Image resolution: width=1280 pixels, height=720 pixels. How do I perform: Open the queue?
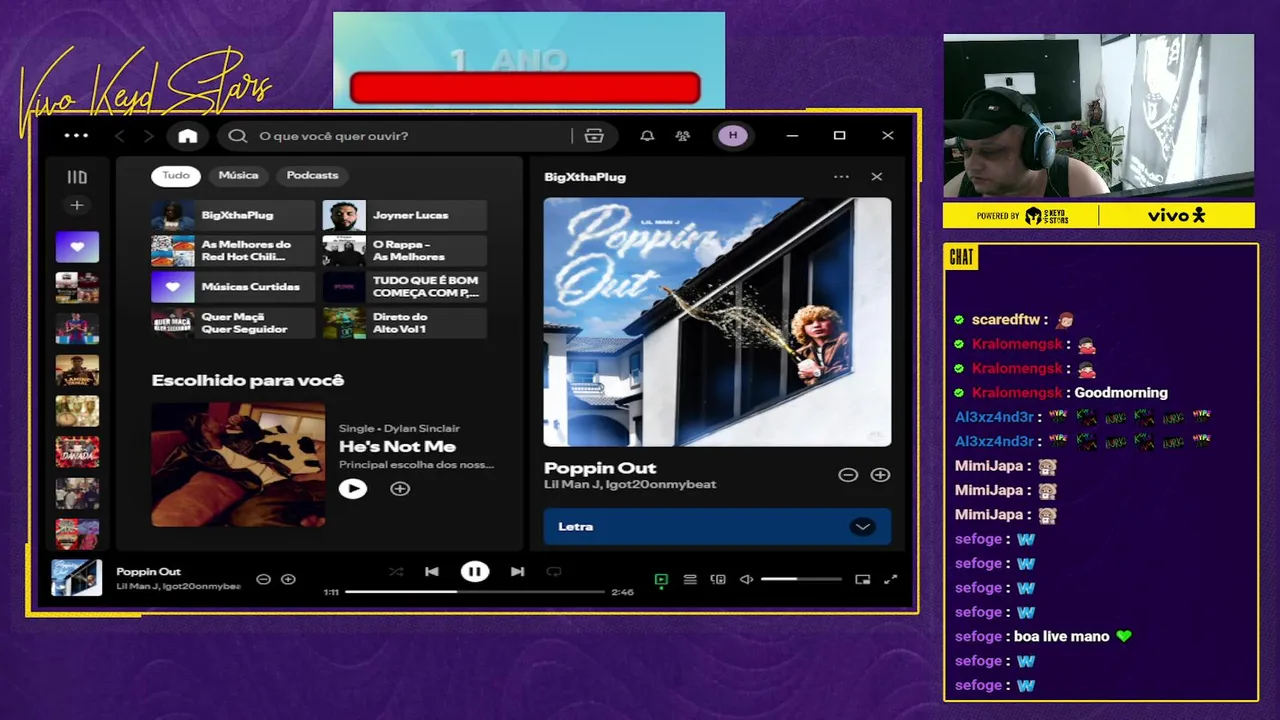coord(690,579)
